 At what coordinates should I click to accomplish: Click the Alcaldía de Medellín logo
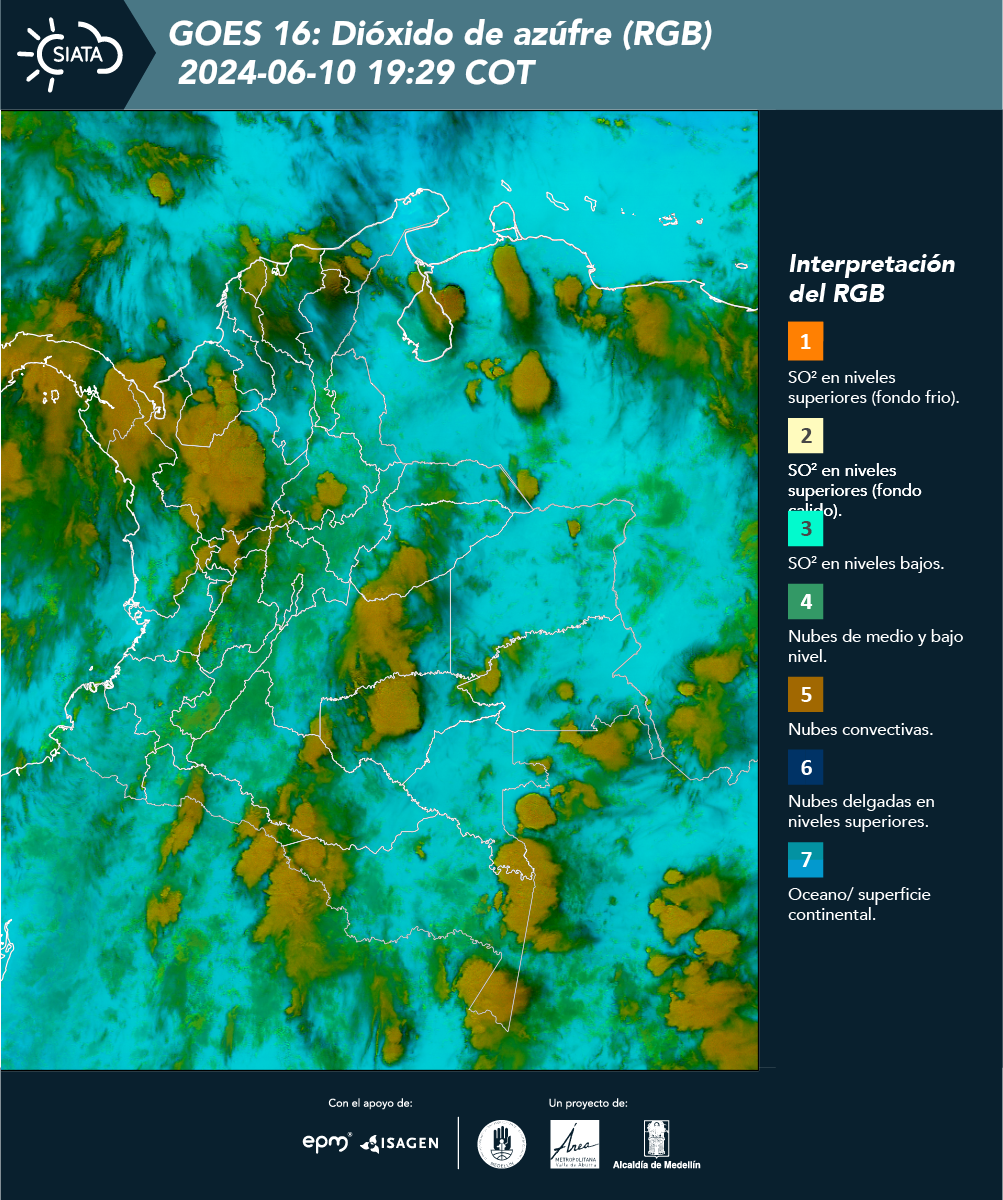coord(657,1144)
